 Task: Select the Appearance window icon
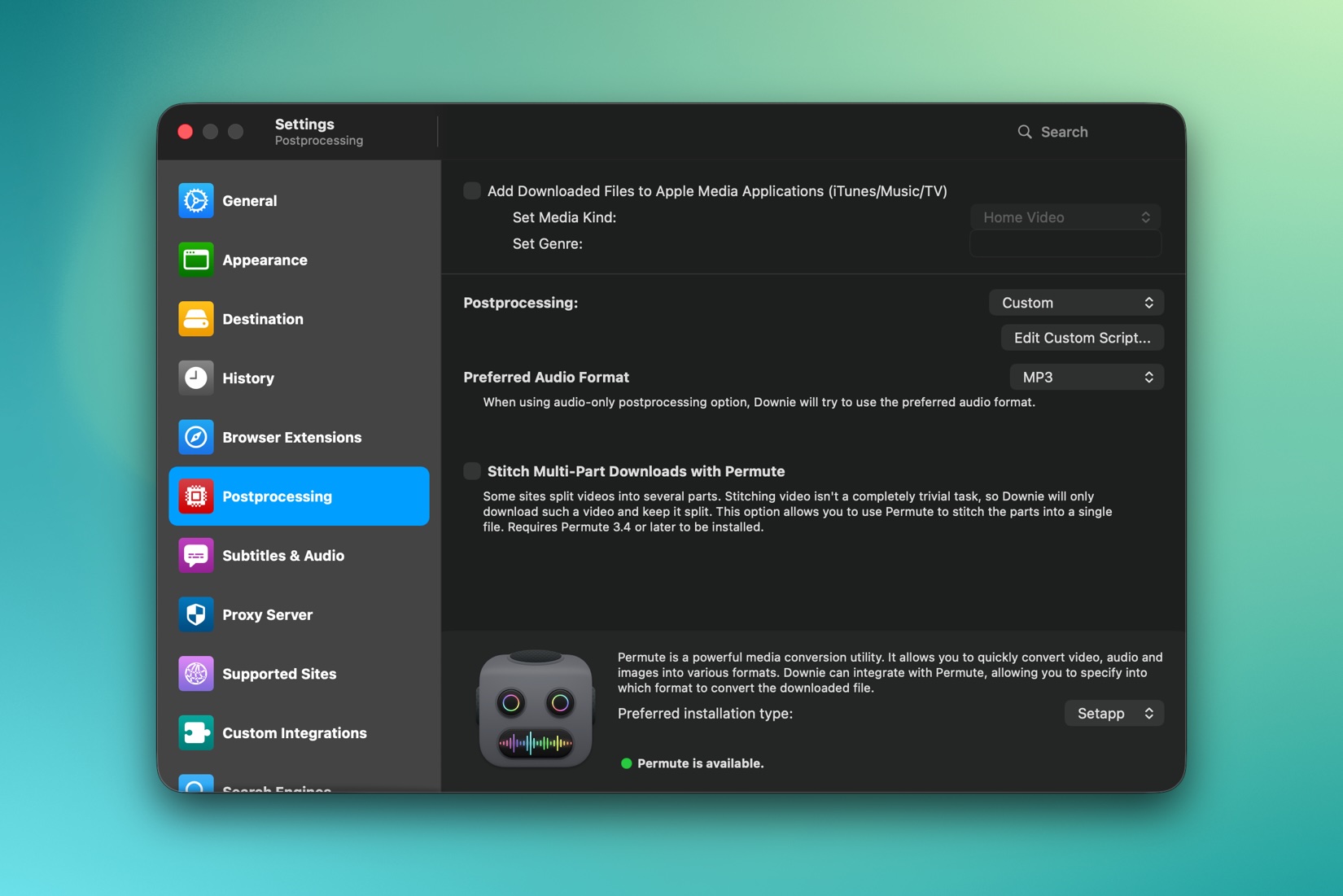point(196,260)
